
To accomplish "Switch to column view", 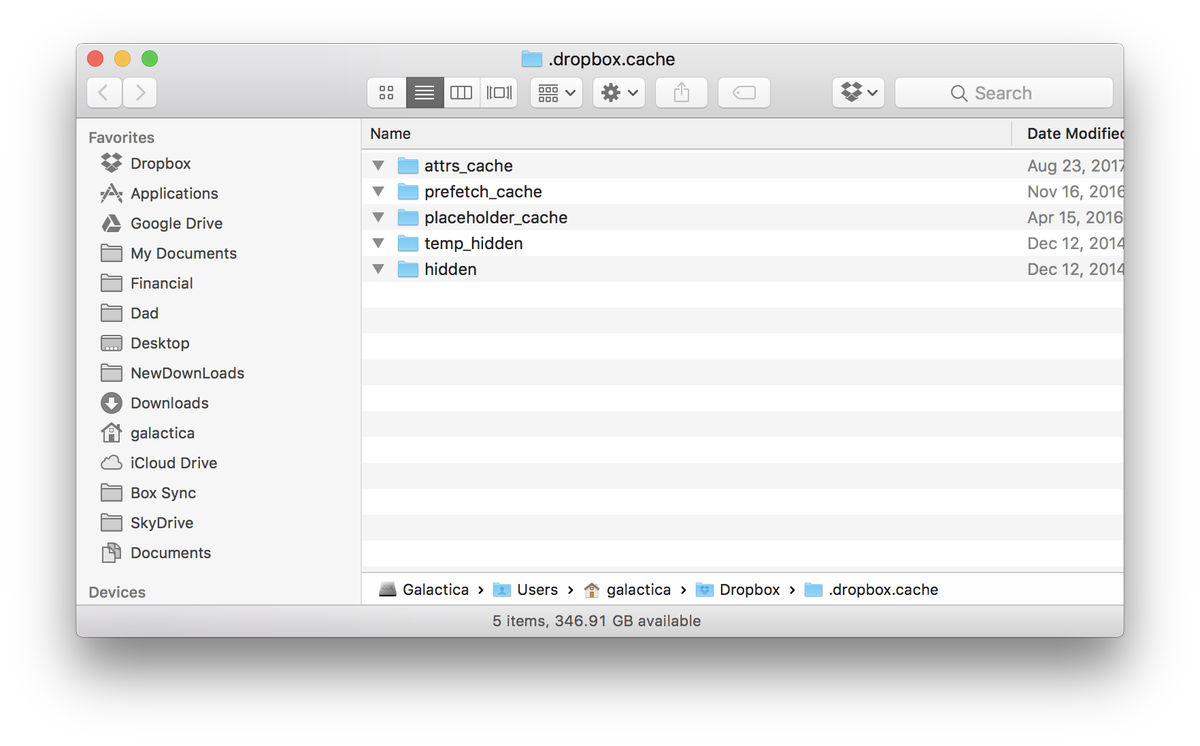I will pyautogui.click(x=461, y=93).
